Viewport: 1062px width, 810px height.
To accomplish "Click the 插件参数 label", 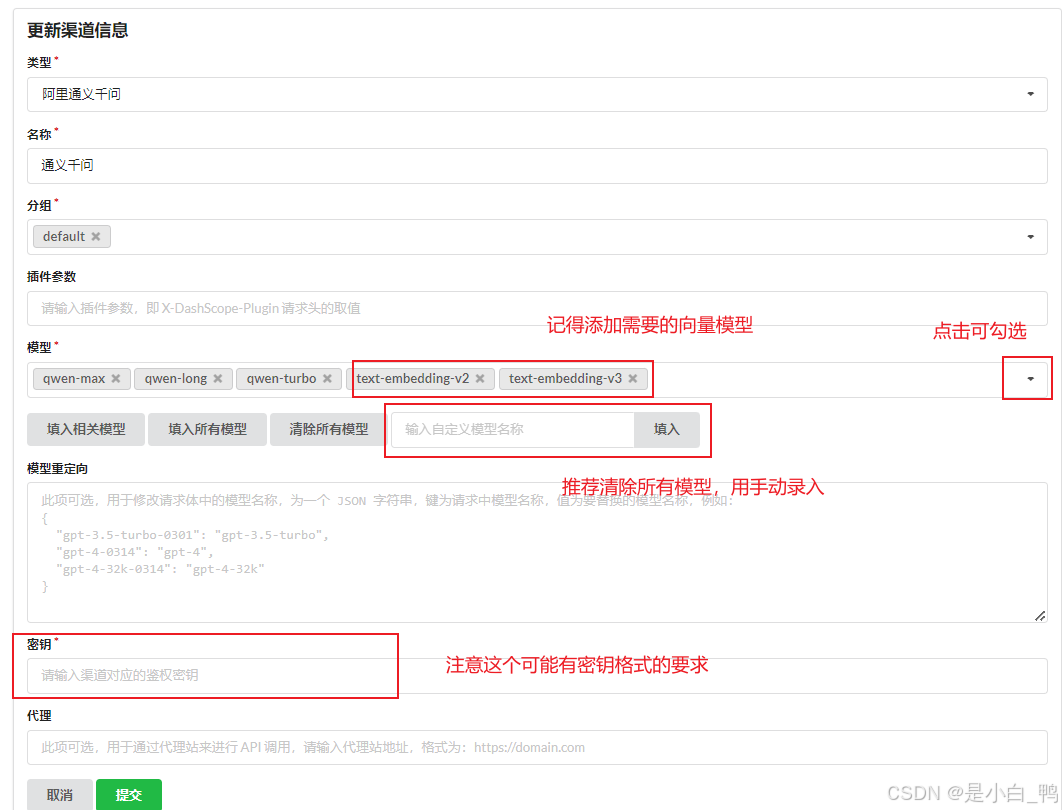I will (51, 277).
